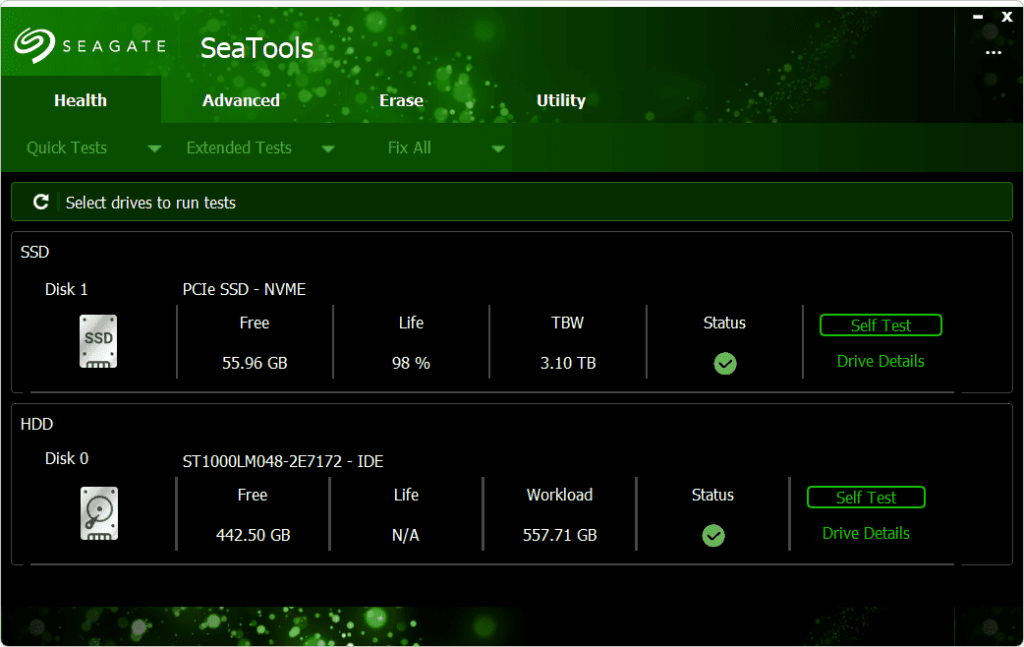Minimize the SeaTools window
This screenshot has width=1024, height=647.
pyautogui.click(x=978, y=16)
